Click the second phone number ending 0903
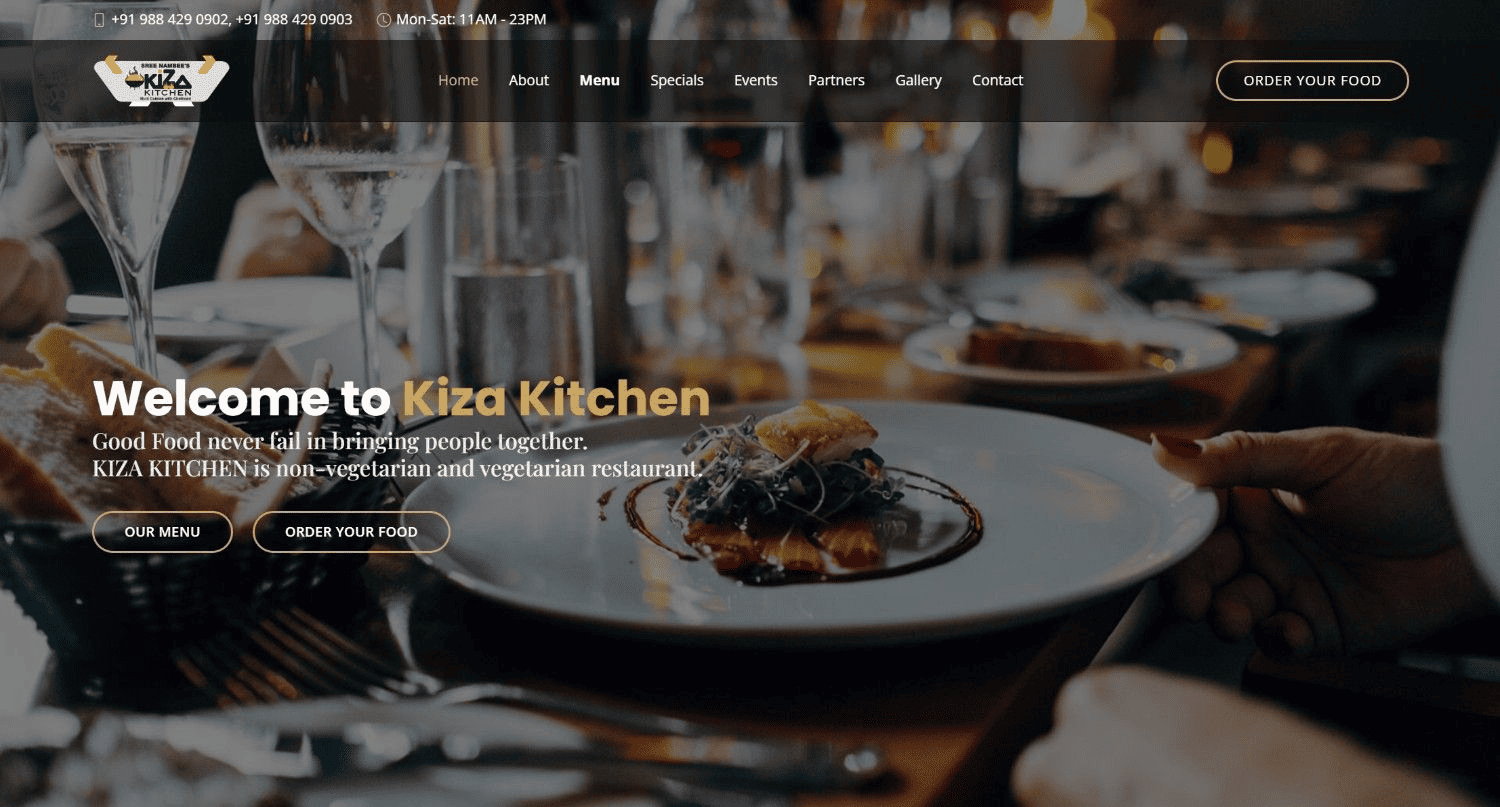The width and height of the screenshot is (1500, 807). coord(294,20)
